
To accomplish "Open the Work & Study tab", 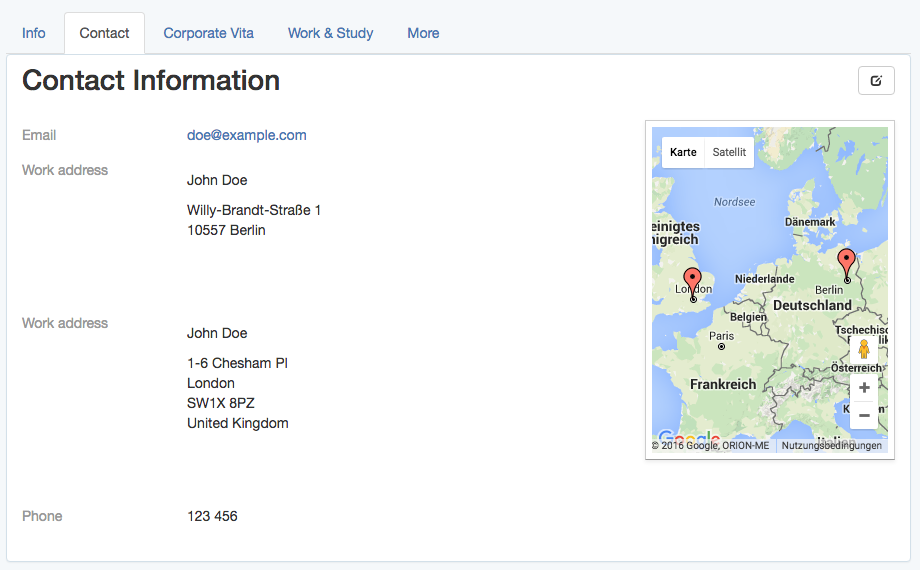I will tap(330, 33).
